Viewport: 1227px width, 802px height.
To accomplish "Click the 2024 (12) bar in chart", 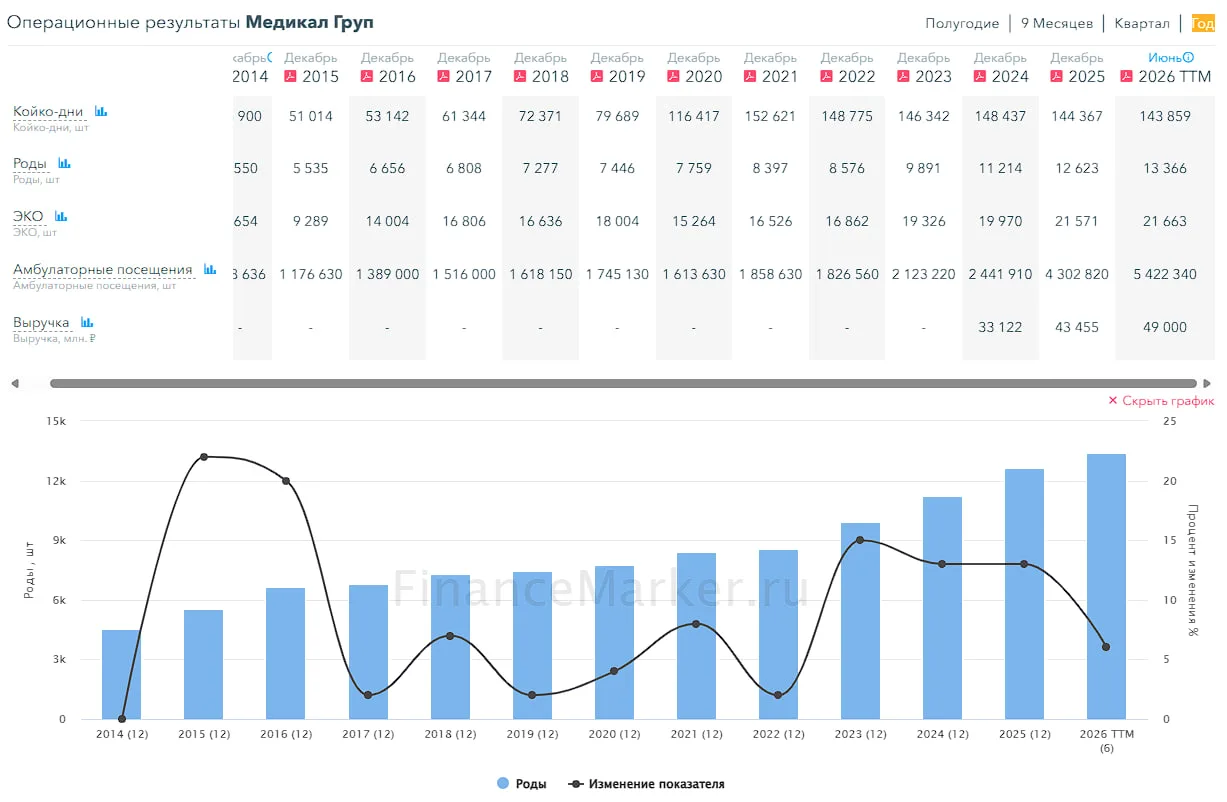I will pos(942,608).
